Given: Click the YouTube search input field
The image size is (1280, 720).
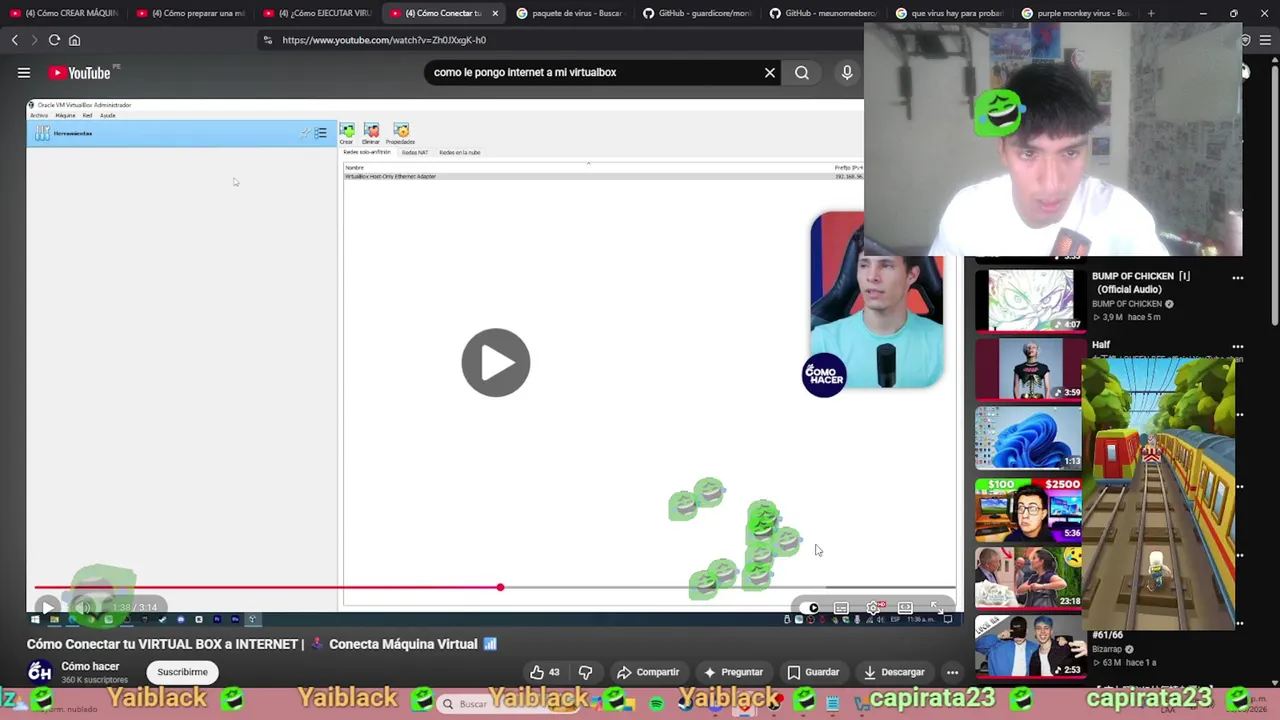Looking at the screenshot, I should pyautogui.click(x=593, y=72).
